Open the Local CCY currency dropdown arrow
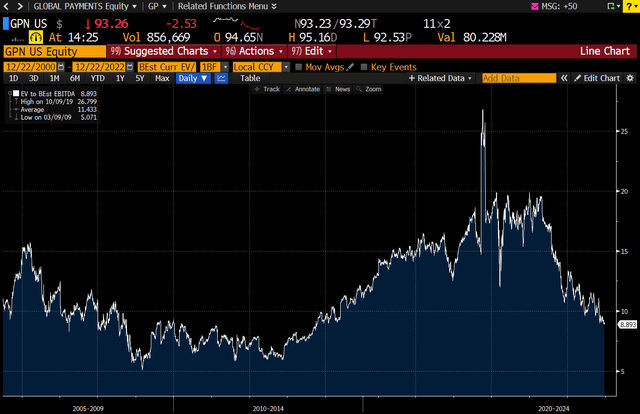 (286, 67)
